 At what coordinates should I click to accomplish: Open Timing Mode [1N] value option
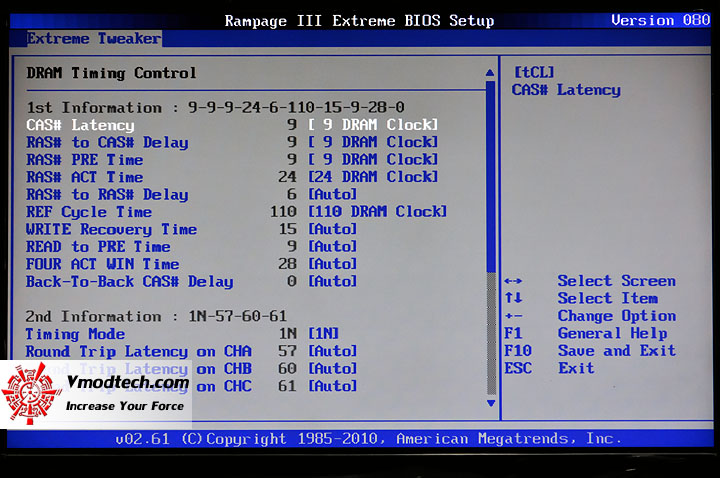tap(324, 333)
